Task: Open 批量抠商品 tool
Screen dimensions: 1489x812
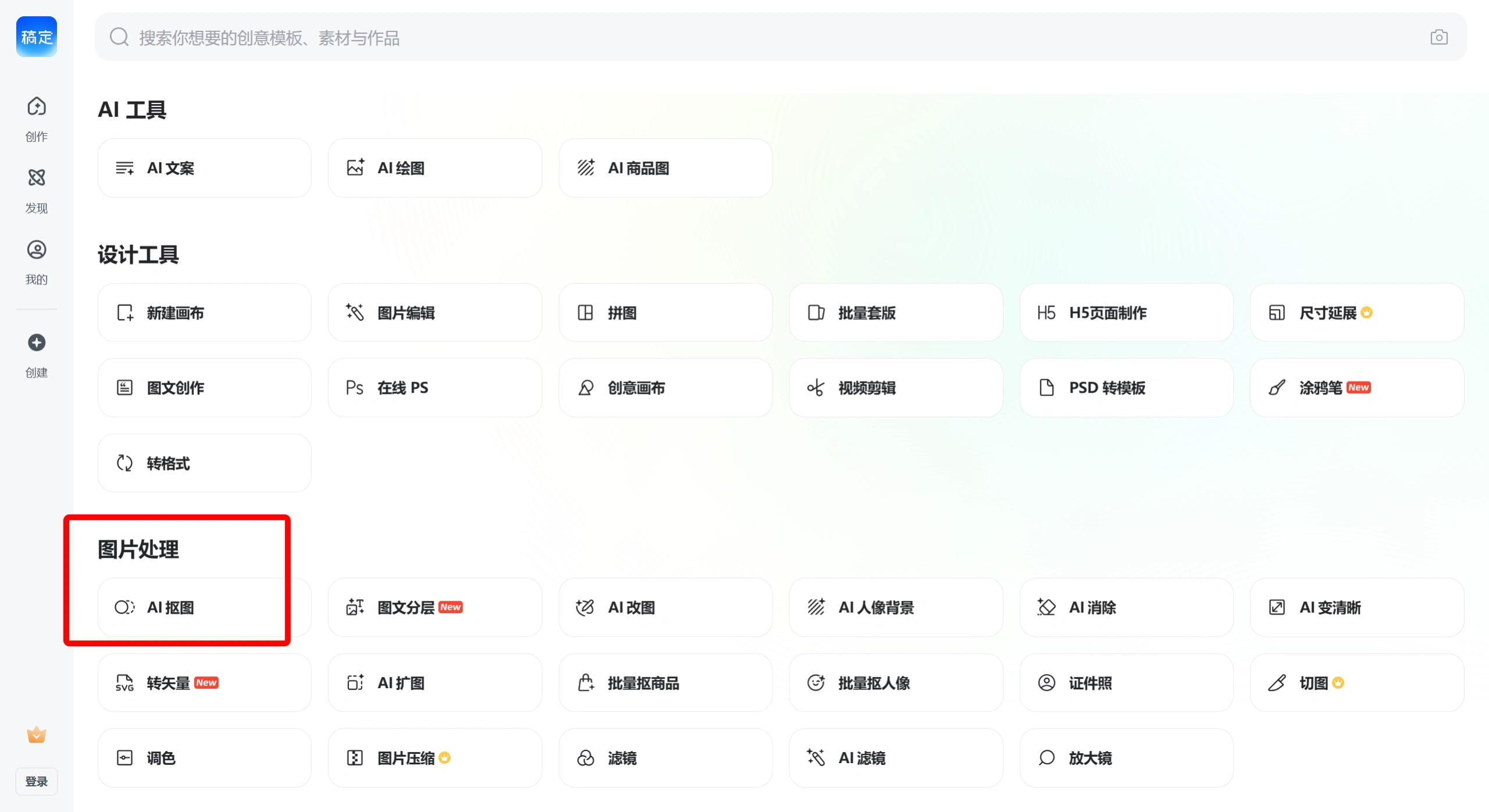Action: (x=665, y=683)
